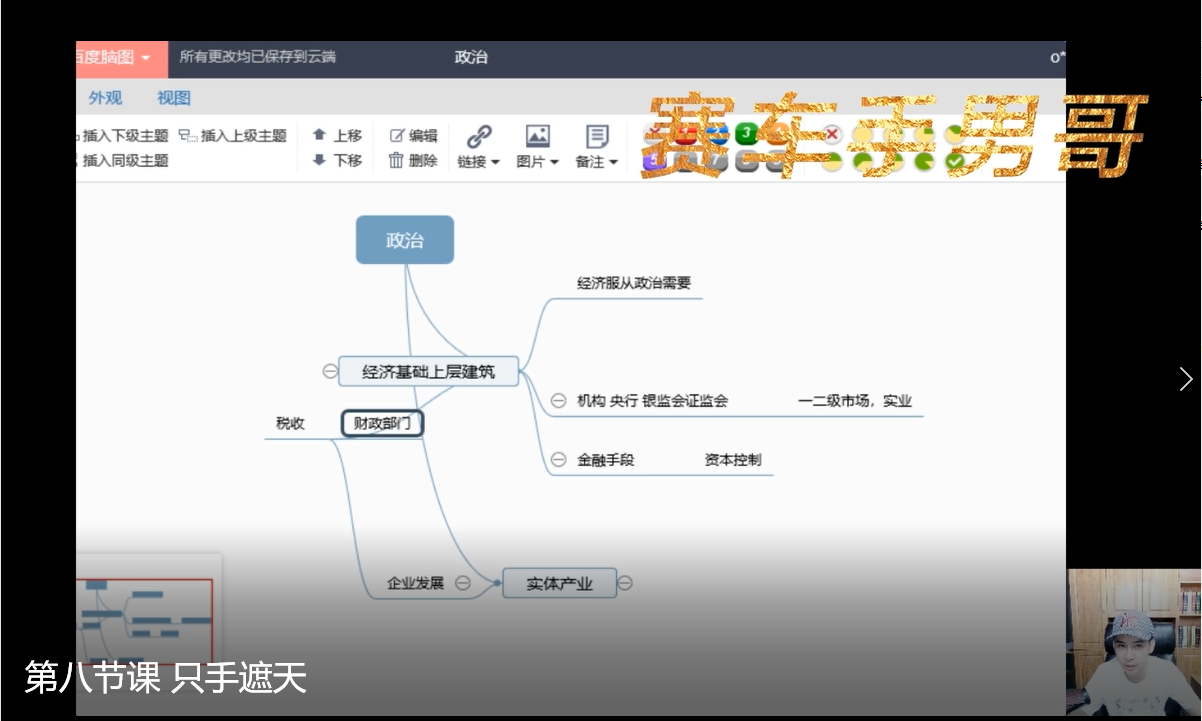This screenshot has width=1202, height=721.
Task: Click the note icon above 备注
Action: 597,136
